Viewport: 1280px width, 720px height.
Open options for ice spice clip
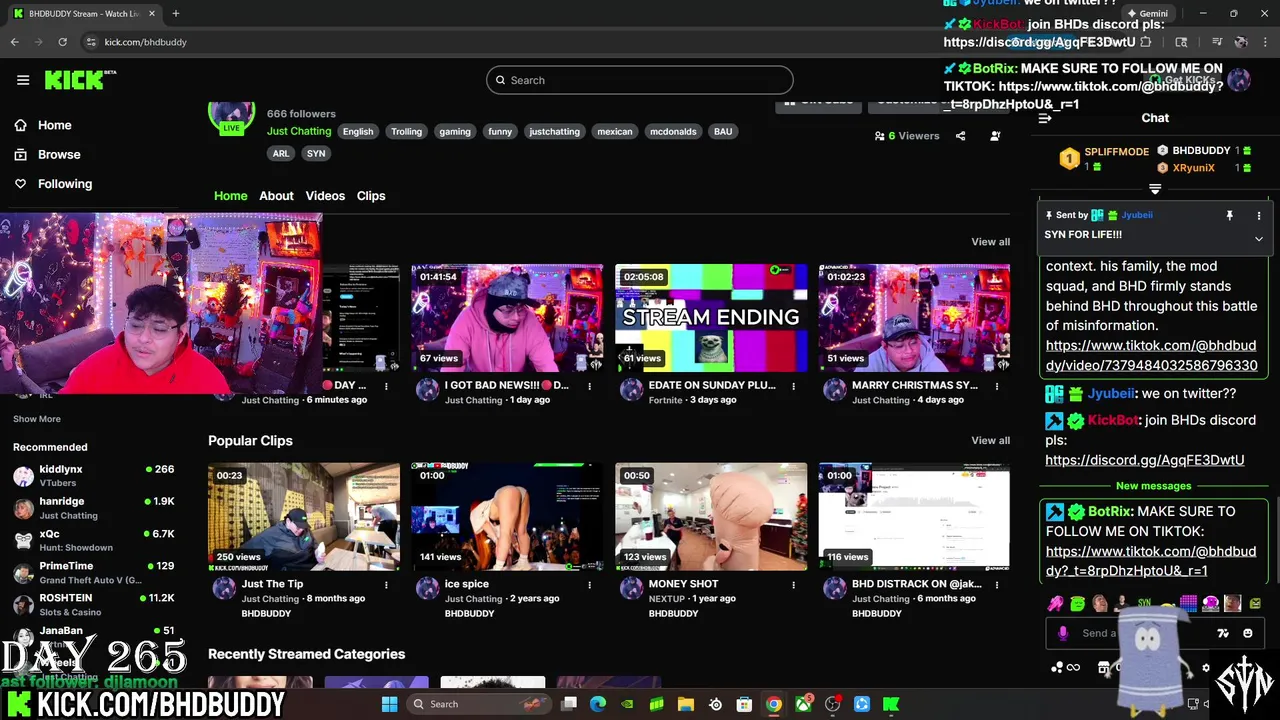(590, 585)
